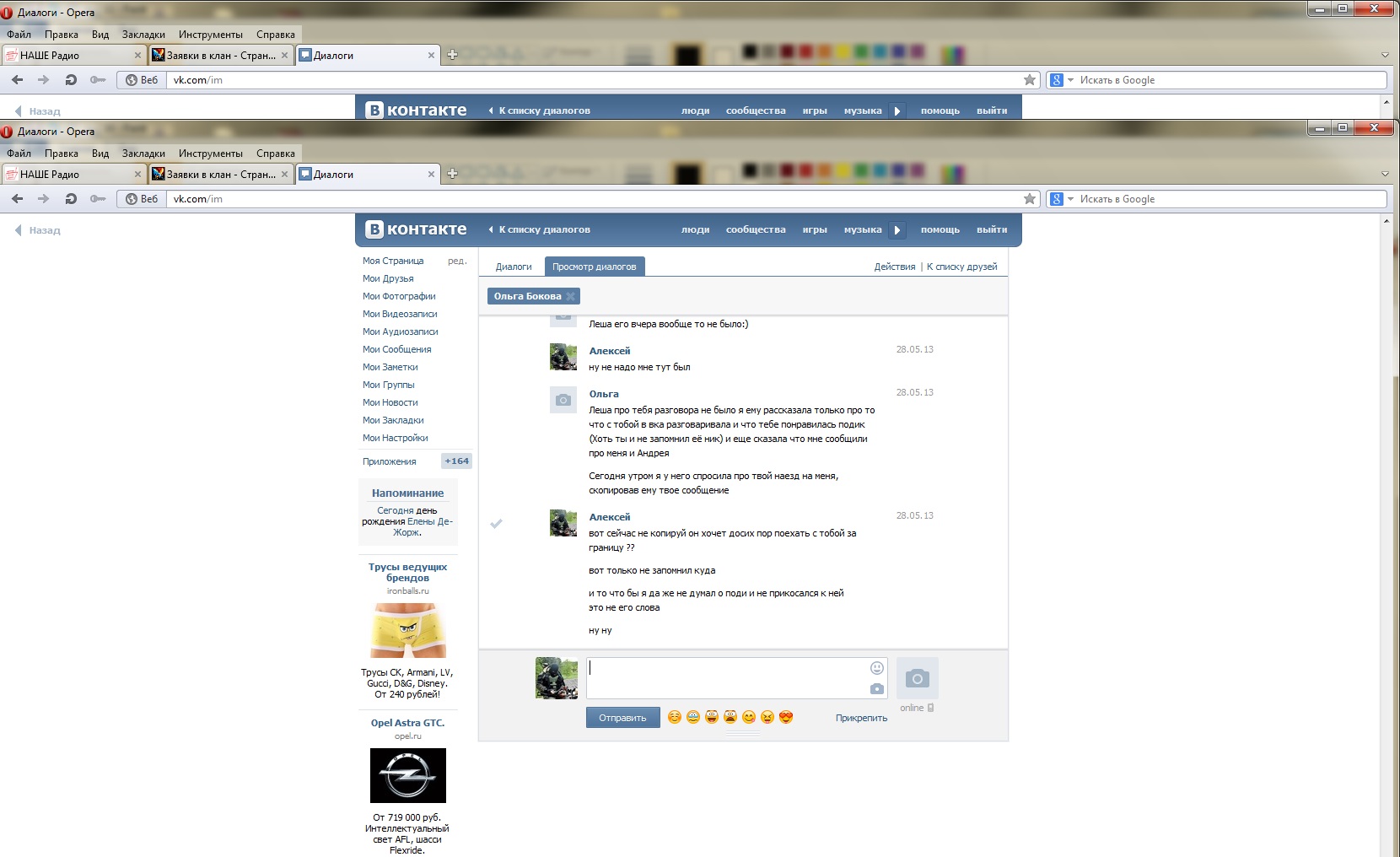
Task: Open the Файл menu in the front window
Action: click(x=19, y=154)
